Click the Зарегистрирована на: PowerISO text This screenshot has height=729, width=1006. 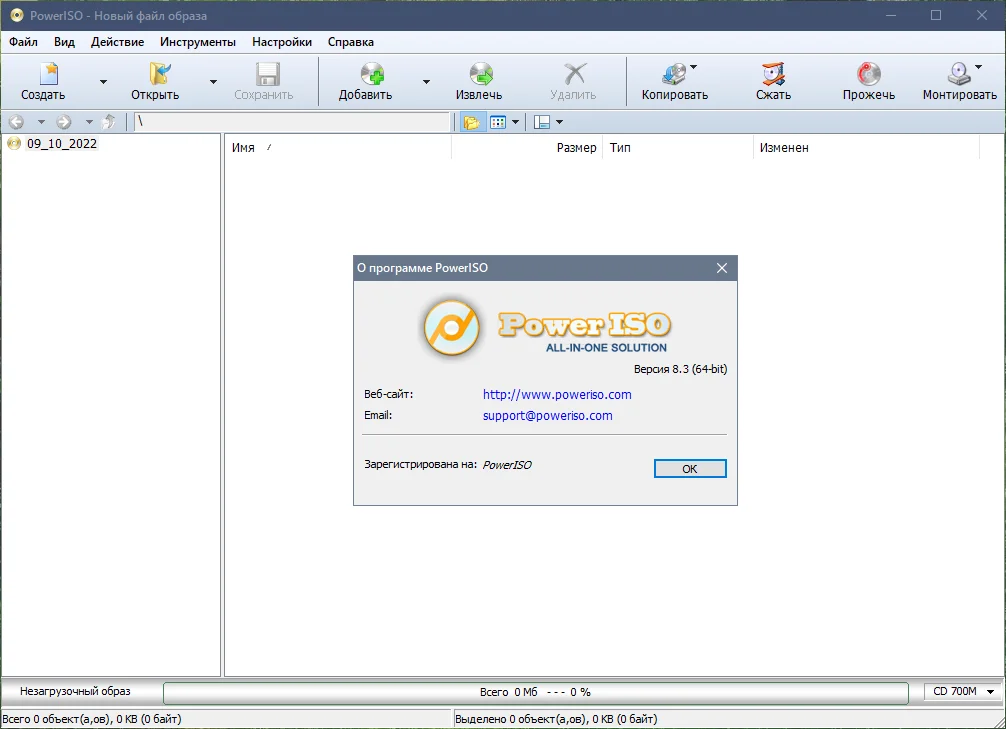[448, 465]
